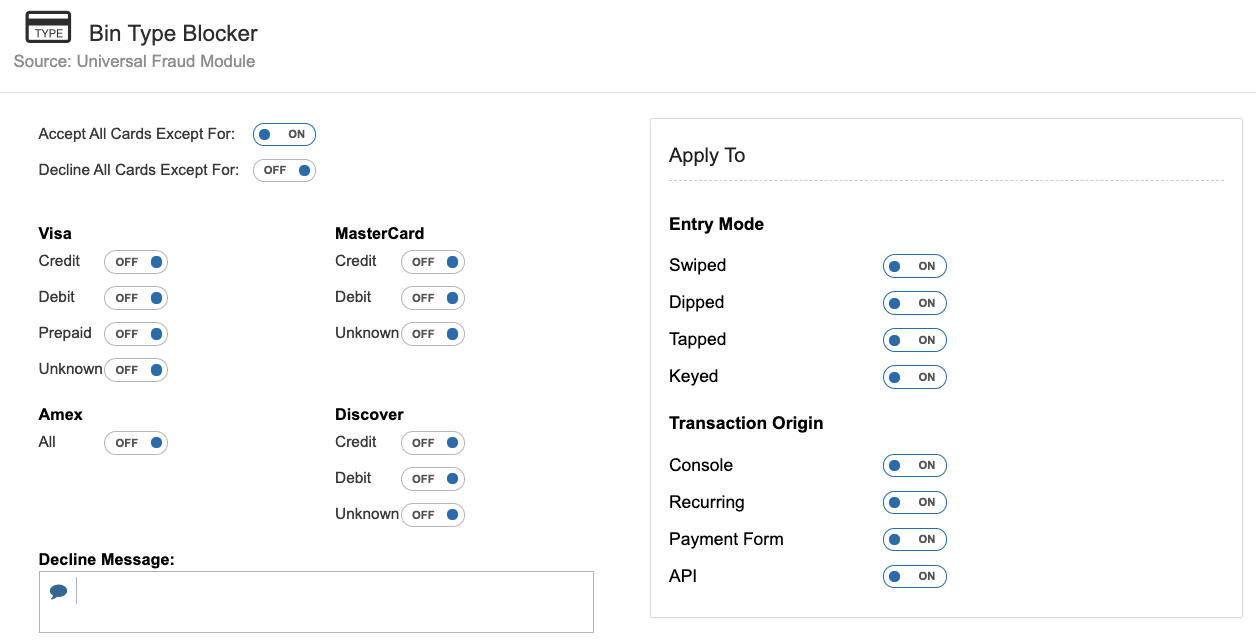Toggle the Amex All switch
The height and width of the screenshot is (644, 1256).
coord(136,443)
